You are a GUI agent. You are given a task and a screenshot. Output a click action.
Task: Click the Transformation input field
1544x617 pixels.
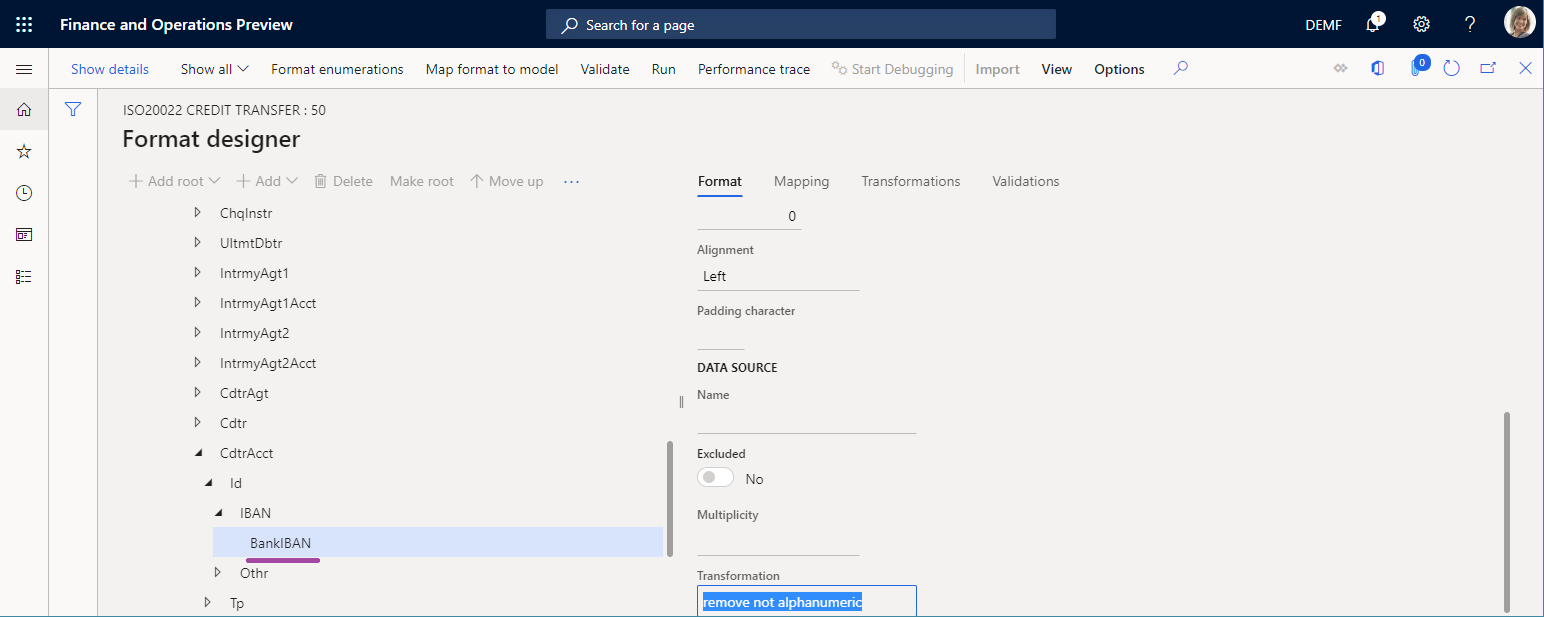[x=806, y=602]
